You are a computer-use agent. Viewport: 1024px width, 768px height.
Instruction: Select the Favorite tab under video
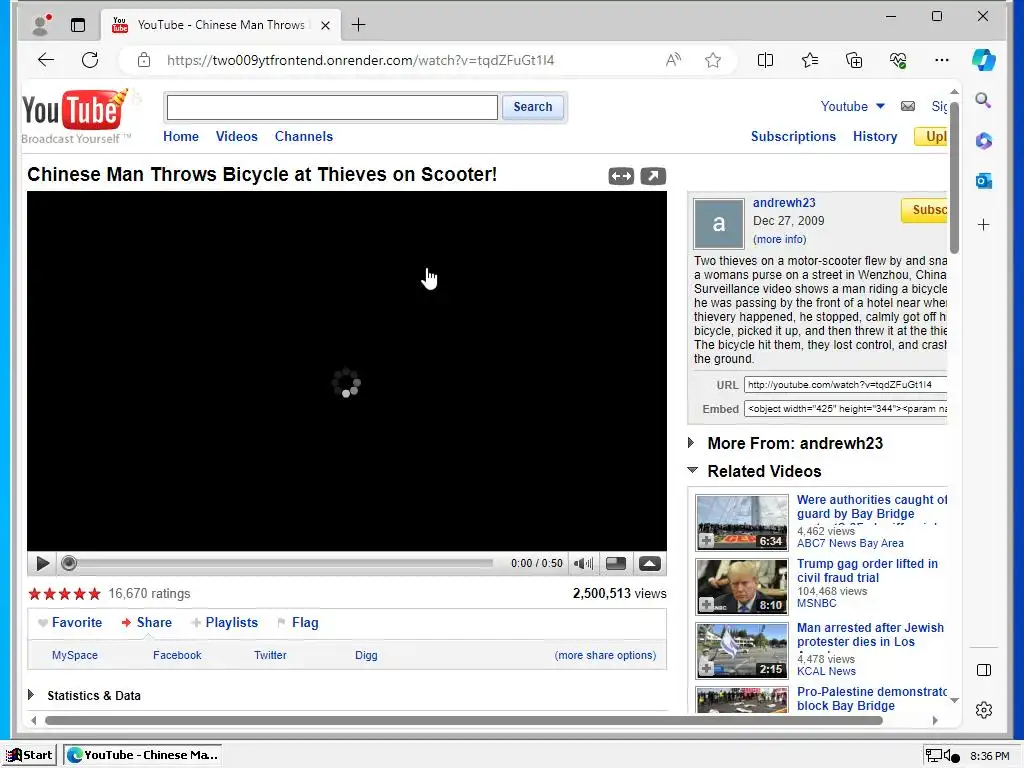(70, 622)
